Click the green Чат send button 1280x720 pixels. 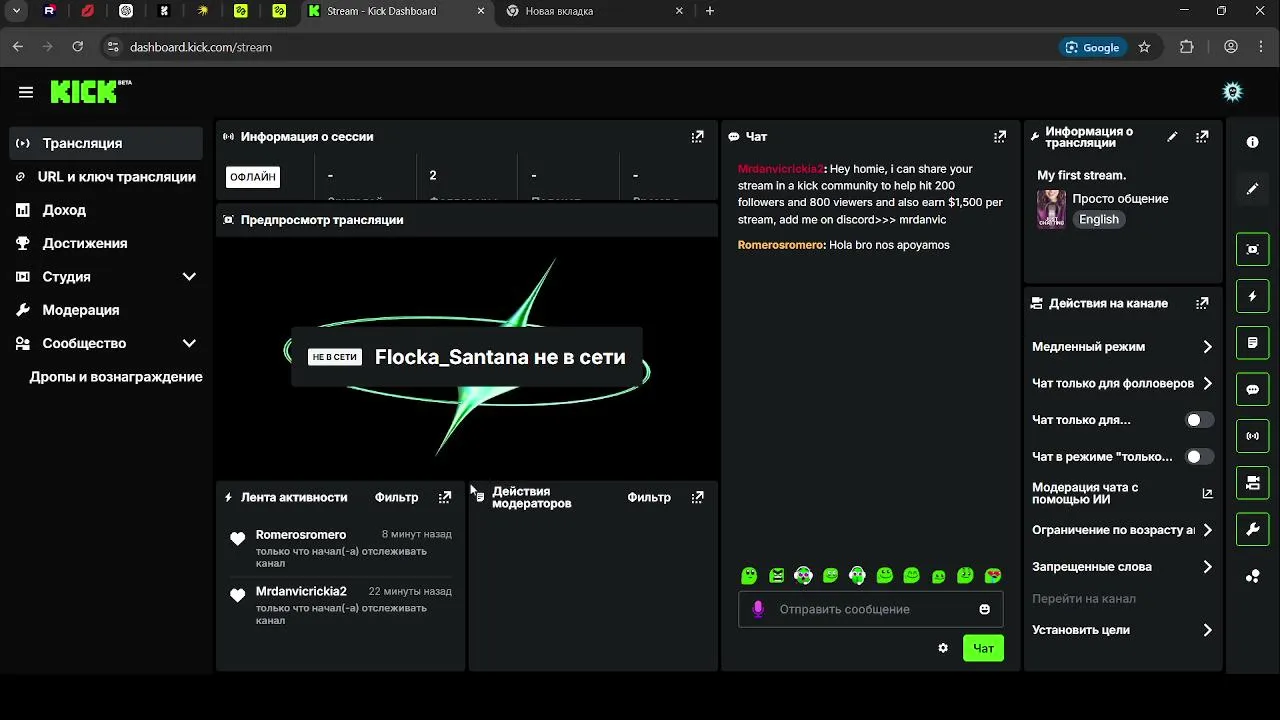click(x=983, y=648)
